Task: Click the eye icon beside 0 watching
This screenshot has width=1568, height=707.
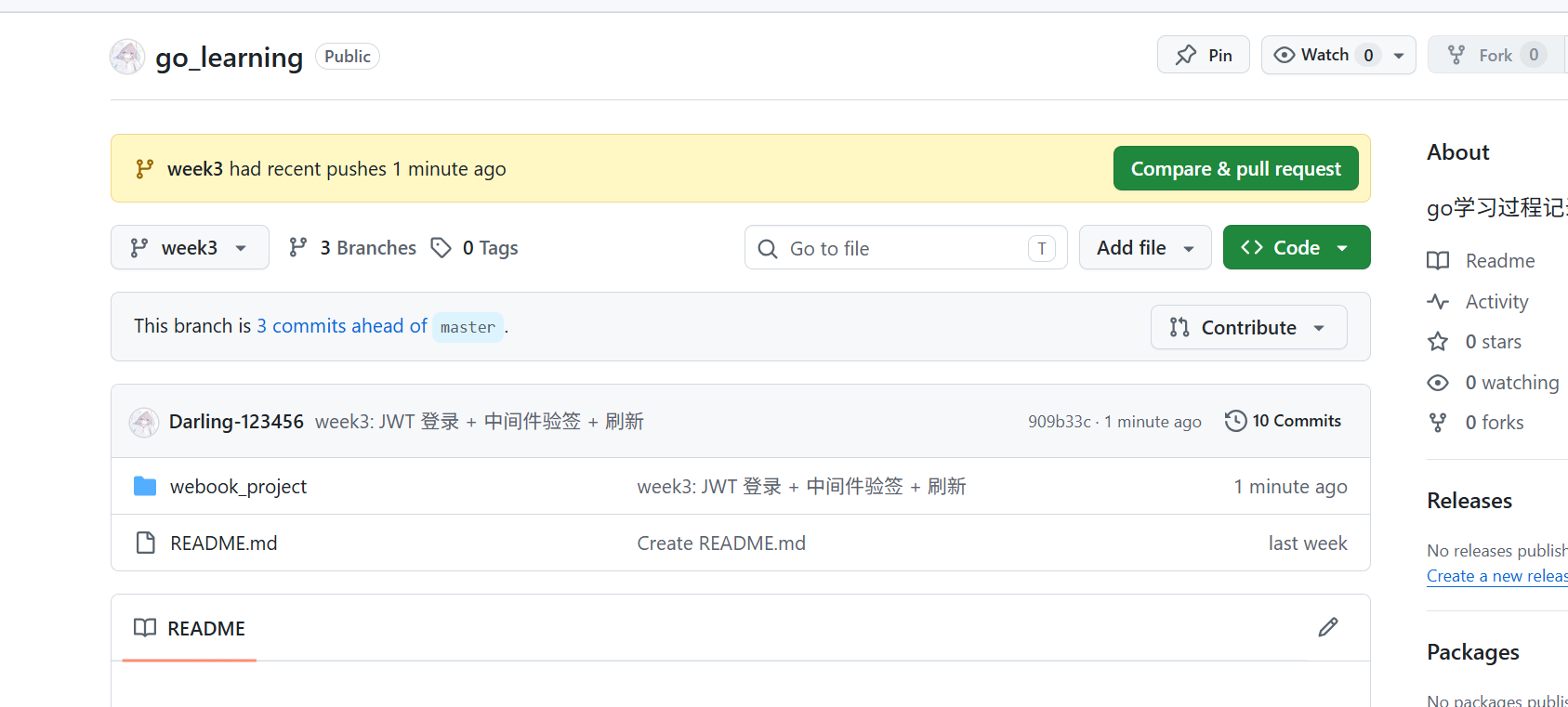Action: click(1438, 383)
